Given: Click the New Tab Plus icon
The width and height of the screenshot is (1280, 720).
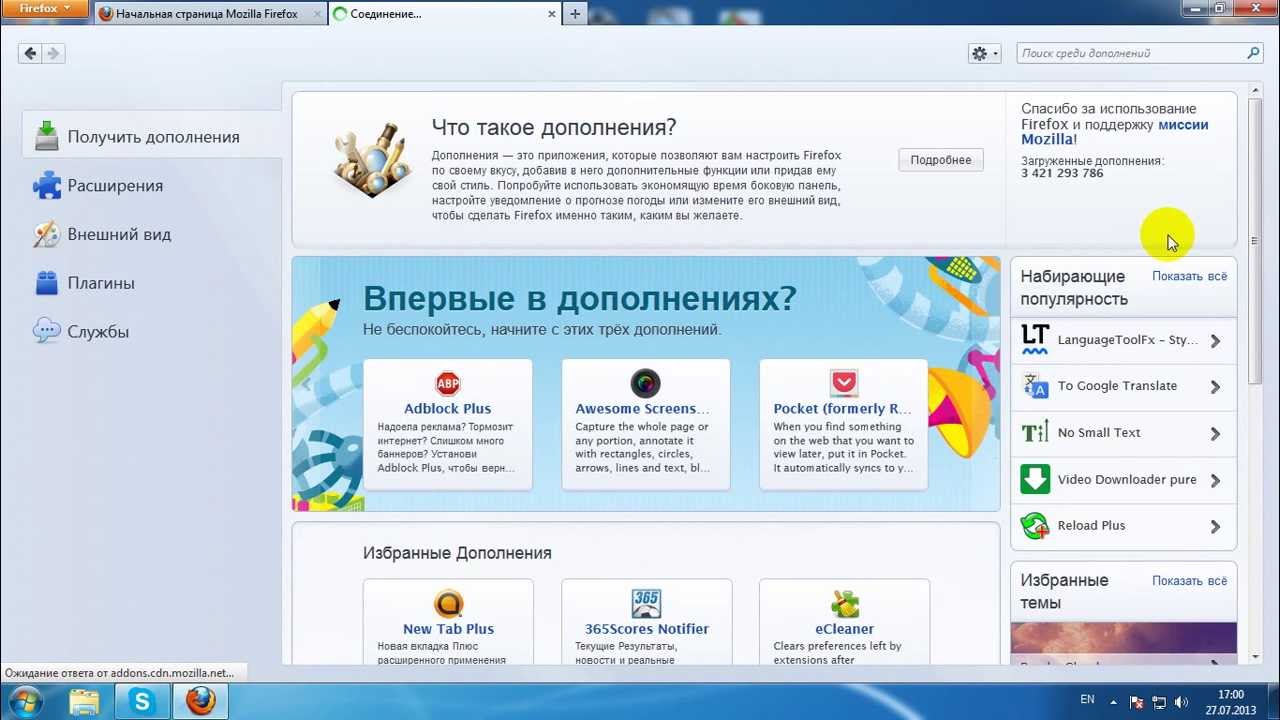Looking at the screenshot, I should tap(449, 604).
